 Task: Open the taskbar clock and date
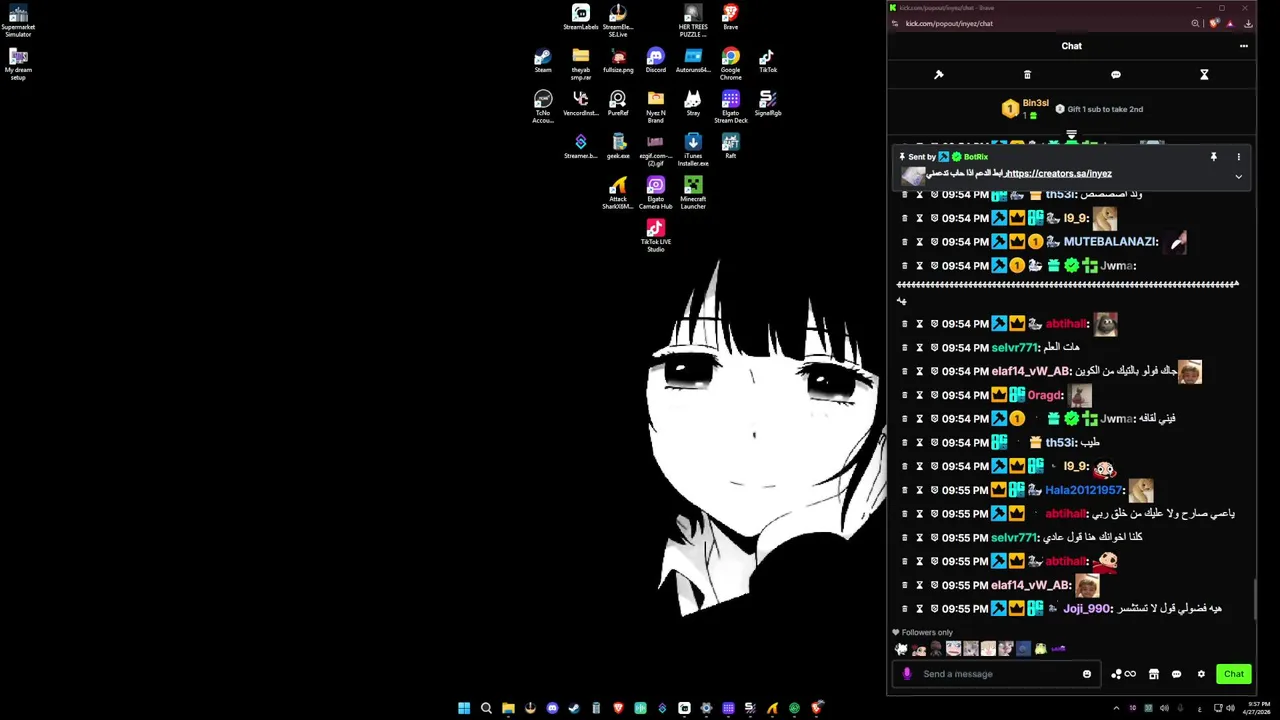click(1257, 708)
